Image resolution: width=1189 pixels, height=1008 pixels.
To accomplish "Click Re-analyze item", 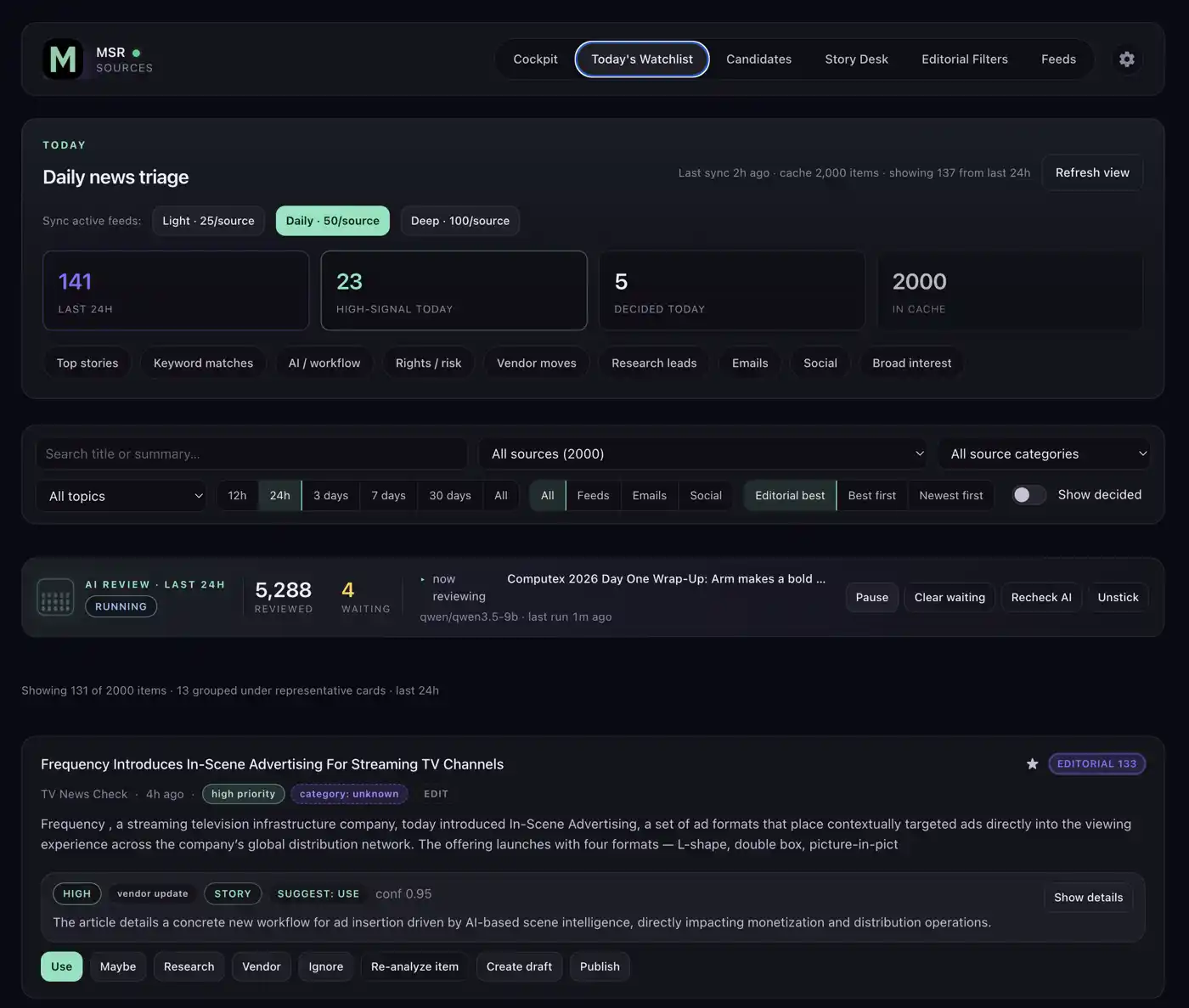I will coord(414,966).
